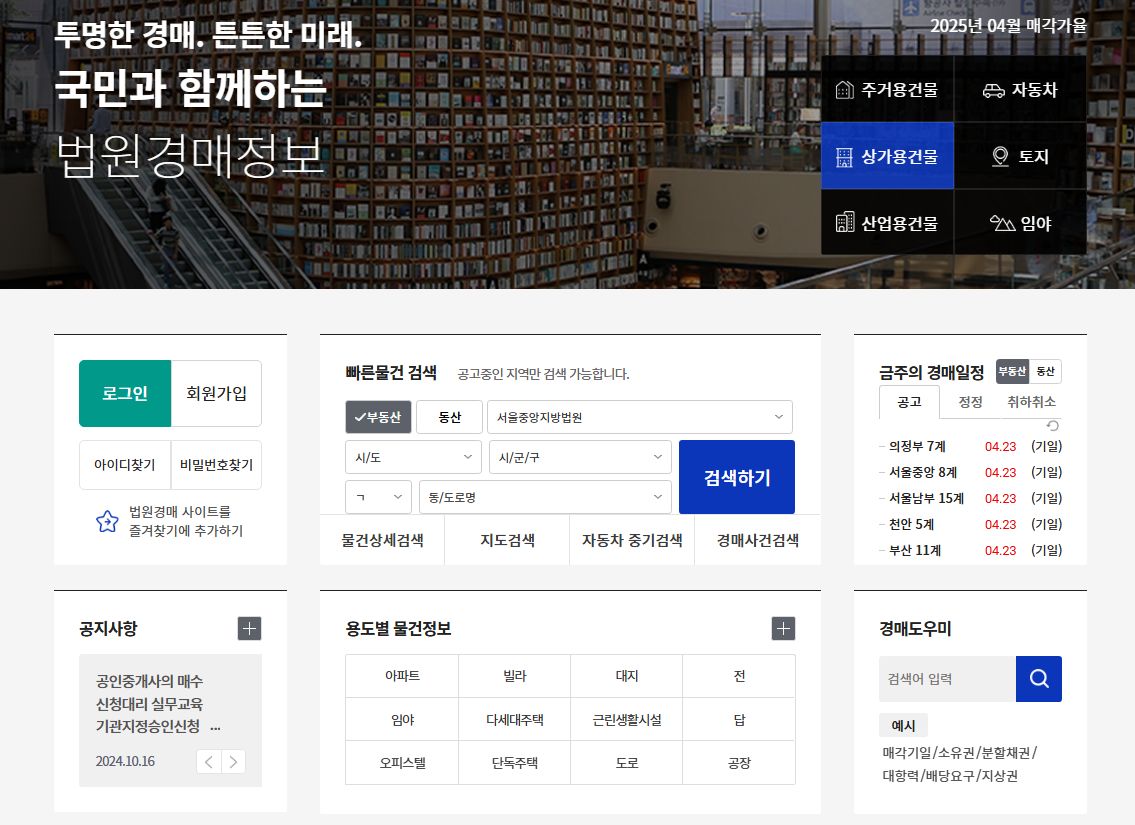Select the 부동산 option in quick search
This screenshot has width=1135, height=825.
coord(380,417)
